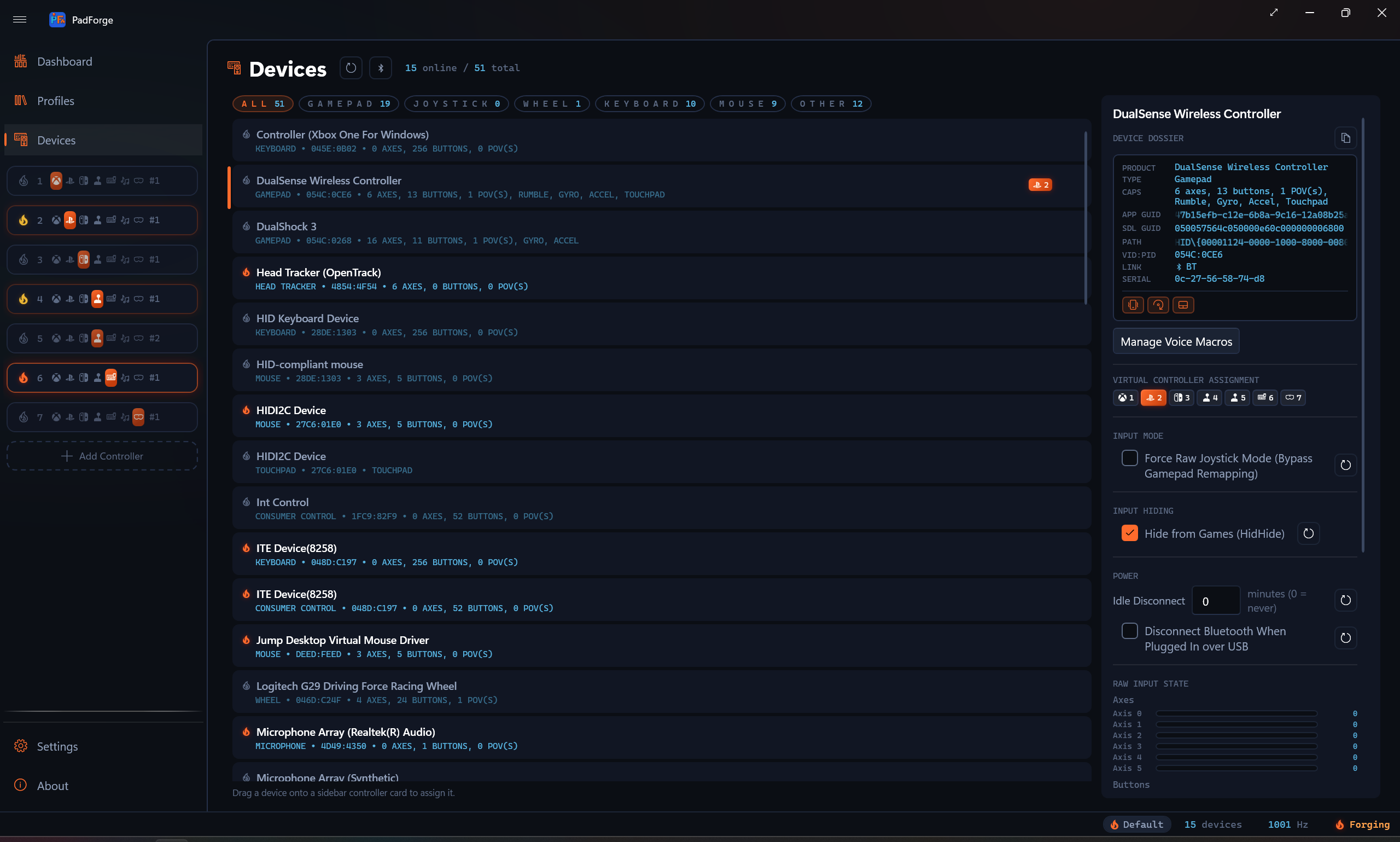Uncheck Hide from Games (HidHide)
Image resolution: width=1400 pixels, height=842 pixels.
click(1129, 533)
